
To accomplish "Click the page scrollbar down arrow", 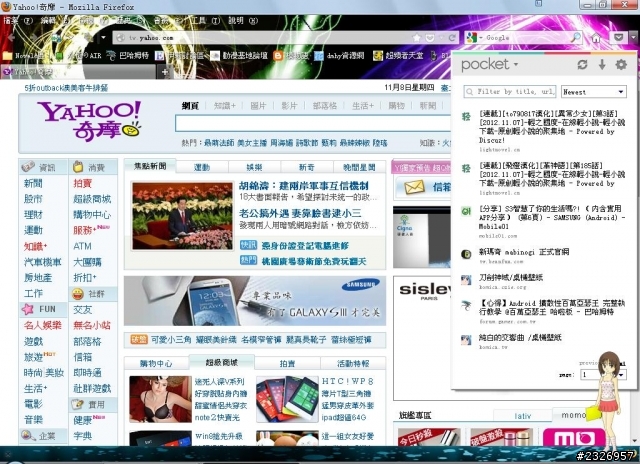I will point(635,441).
